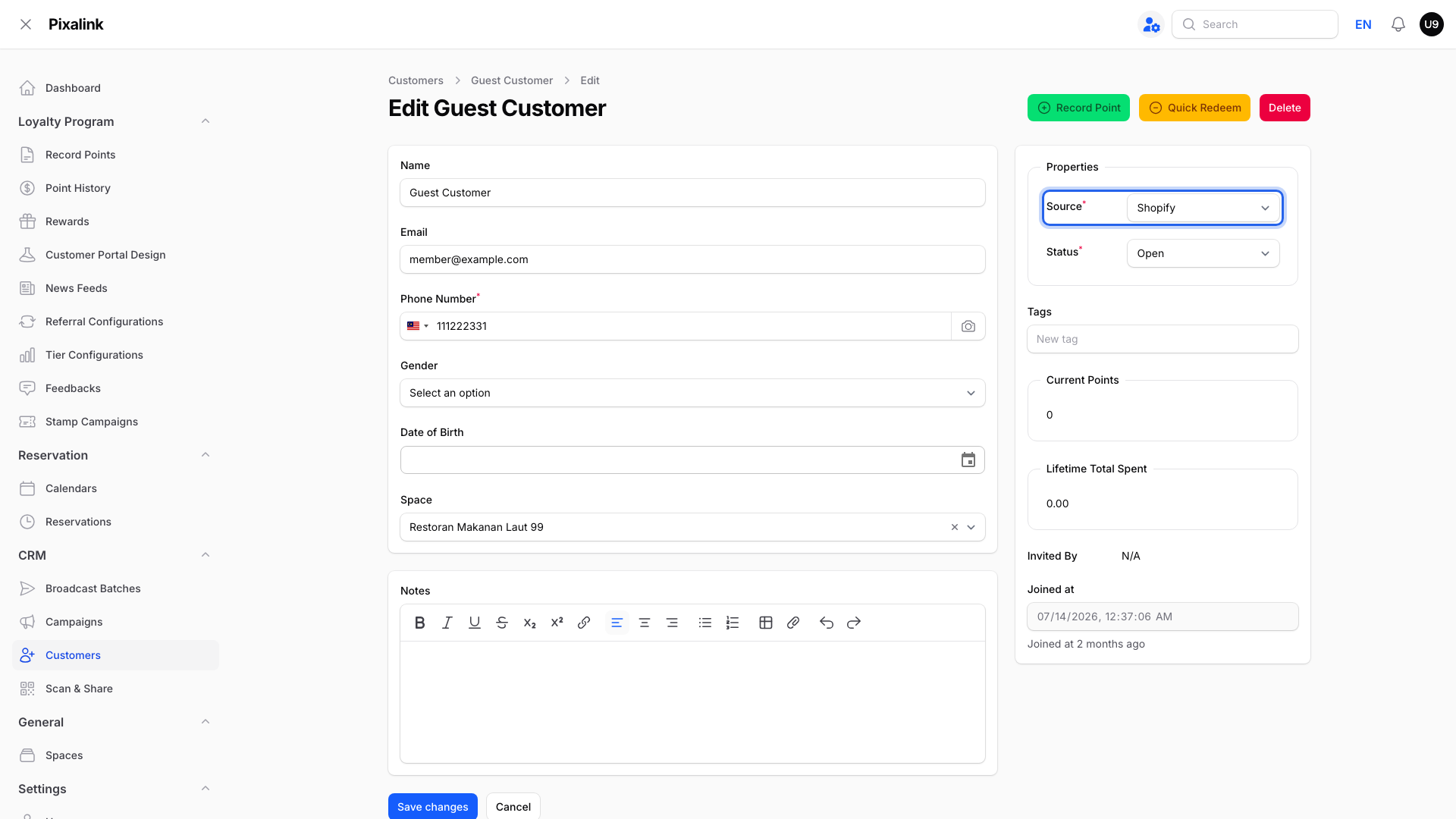Toggle subscript in Notes toolbar
The image size is (1456, 819).
pyautogui.click(x=529, y=623)
